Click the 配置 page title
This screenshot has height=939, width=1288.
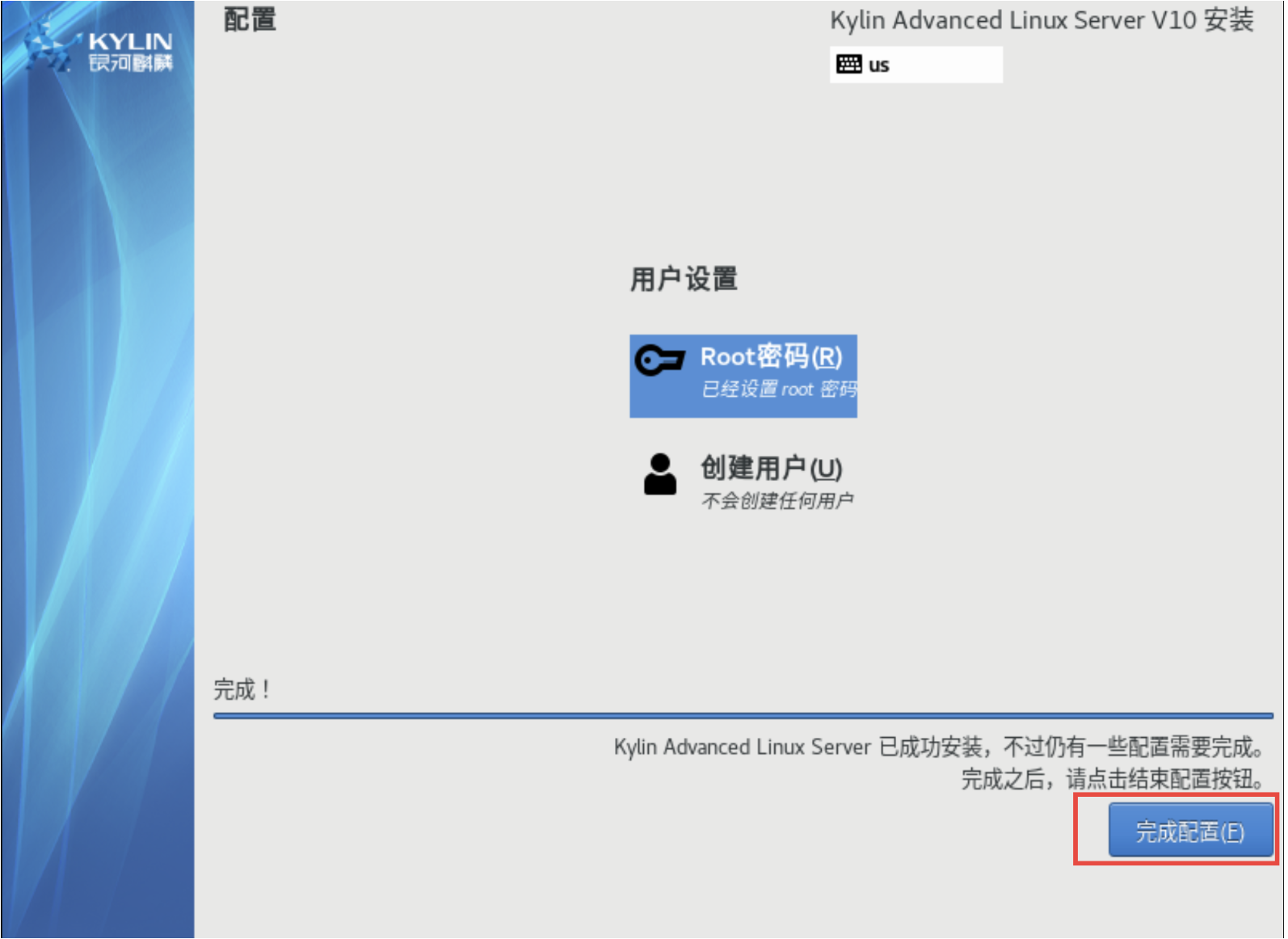(250, 19)
